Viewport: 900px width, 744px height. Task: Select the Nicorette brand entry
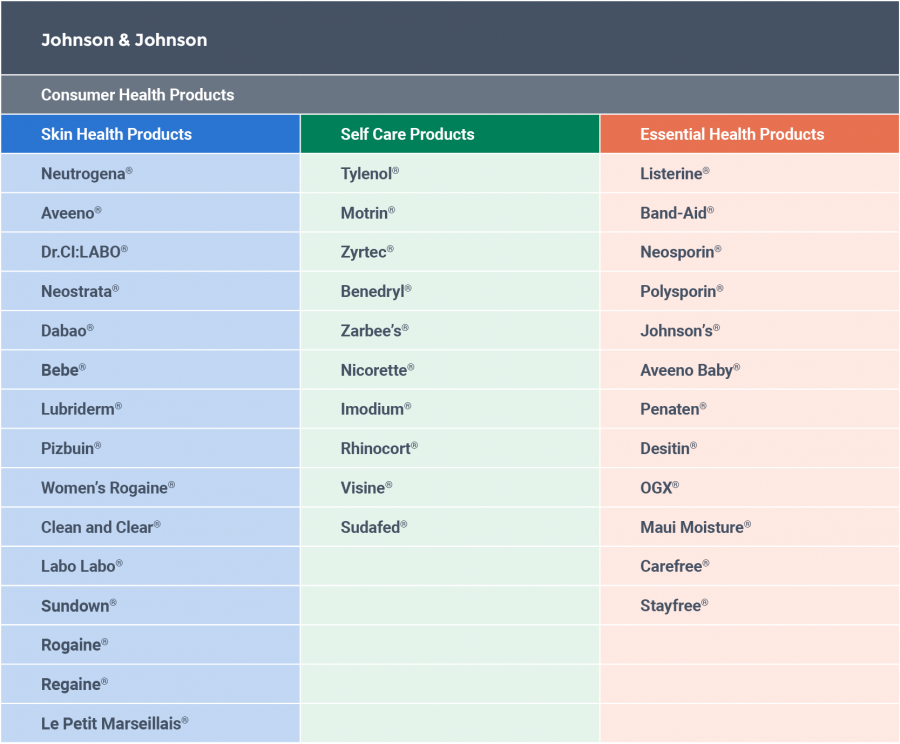(374, 370)
